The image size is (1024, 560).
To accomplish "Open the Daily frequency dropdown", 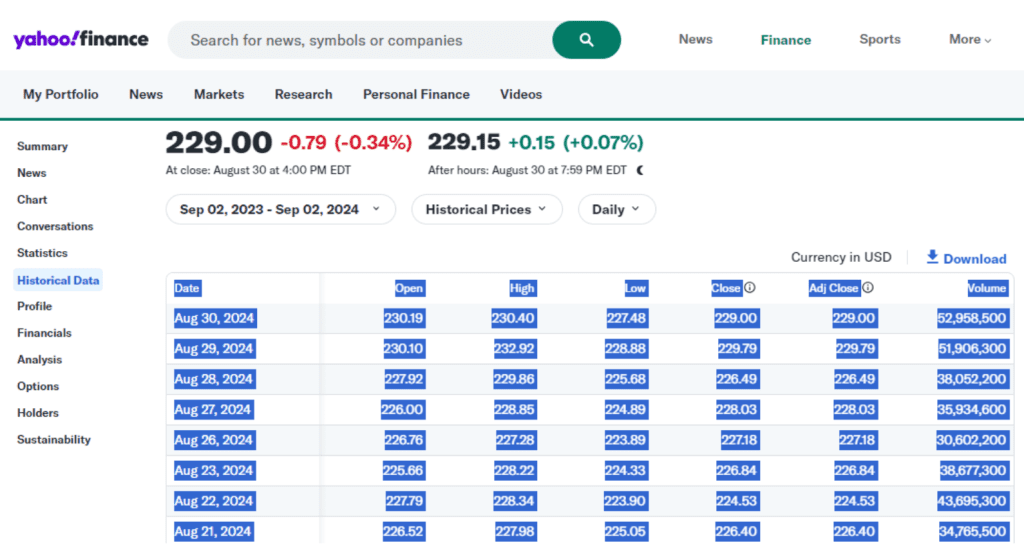I will tap(616, 210).
